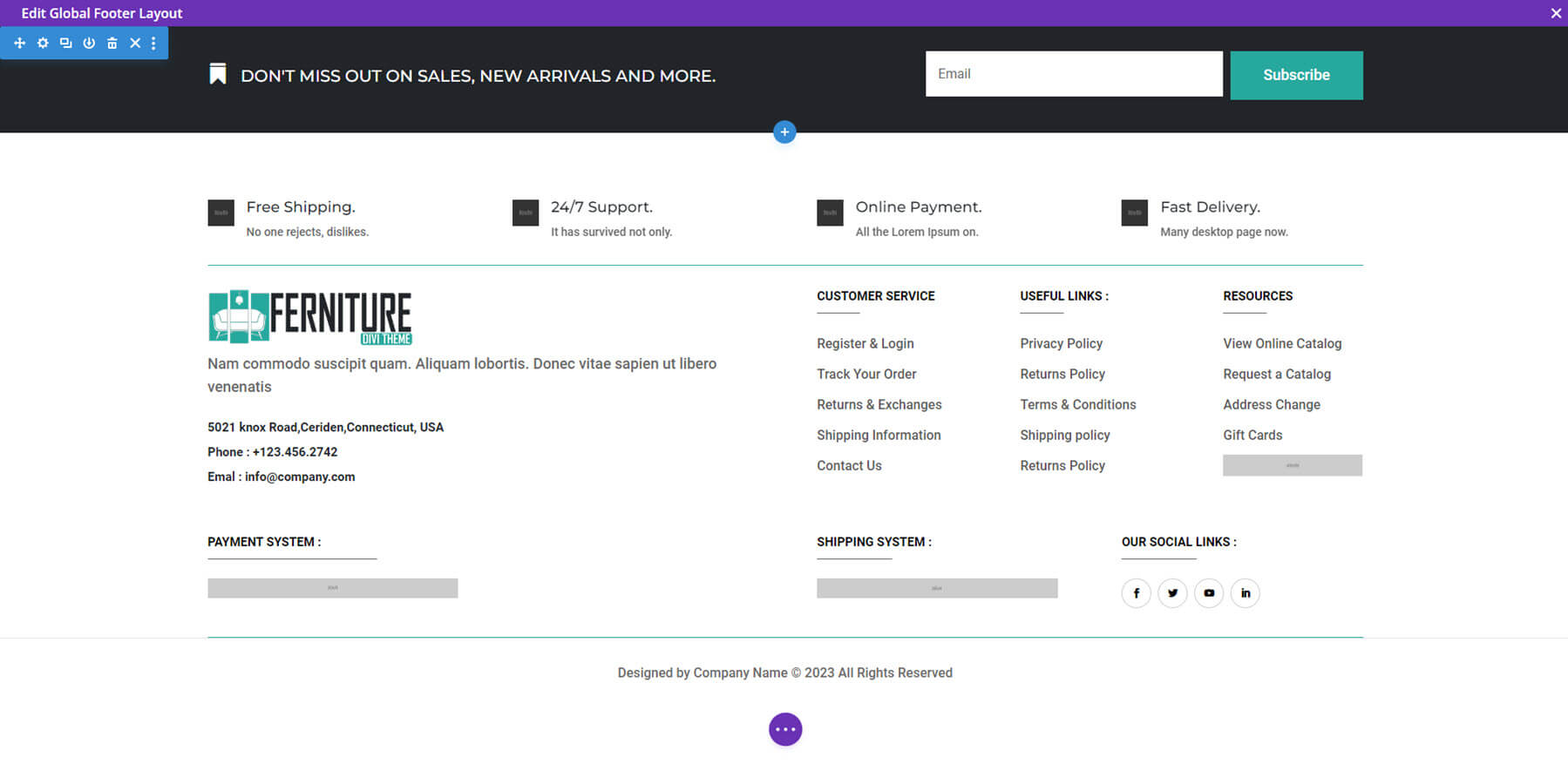Click the Email input field
This screenshot has height=764, width=1568.
[1073, 74]
